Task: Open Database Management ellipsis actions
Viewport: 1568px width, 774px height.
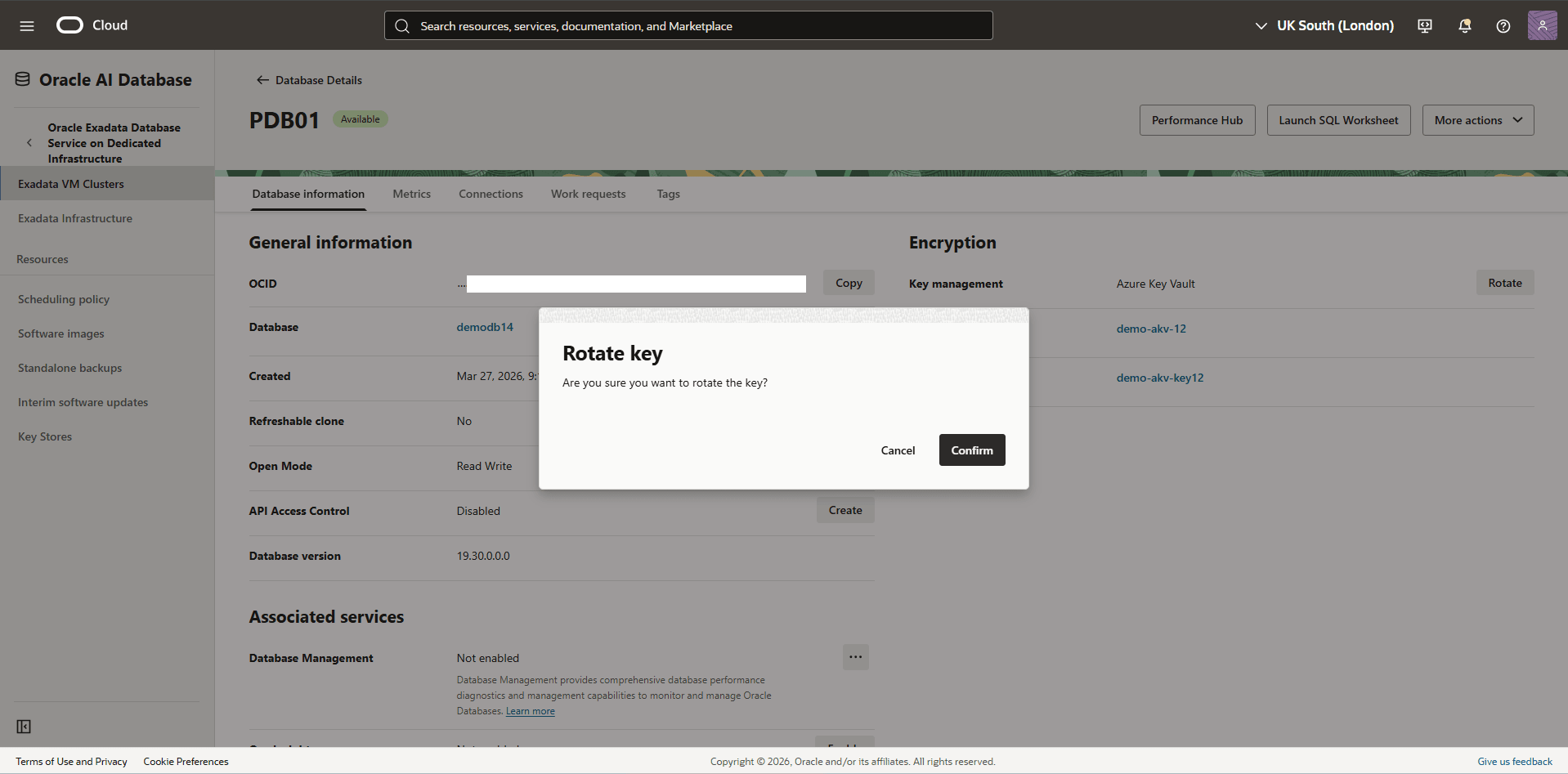Action: (x=855, y=656)
